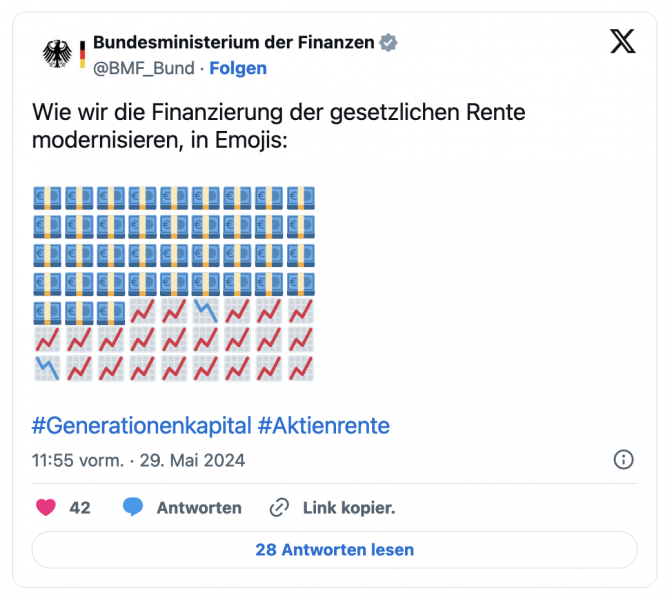Copy link via Link kopier.
Screen dimensions: 672x600
coord(349,508)
